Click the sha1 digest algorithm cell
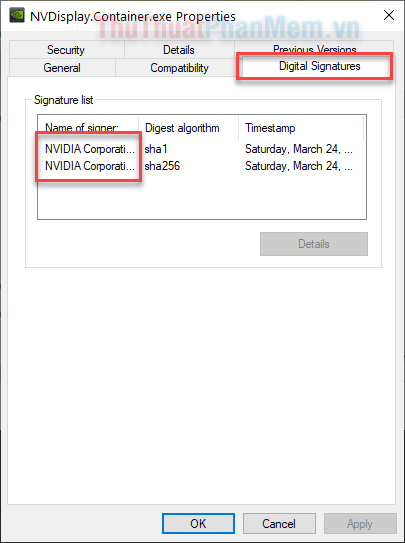Viewport: 405px width, 543px height. [156, 149]
